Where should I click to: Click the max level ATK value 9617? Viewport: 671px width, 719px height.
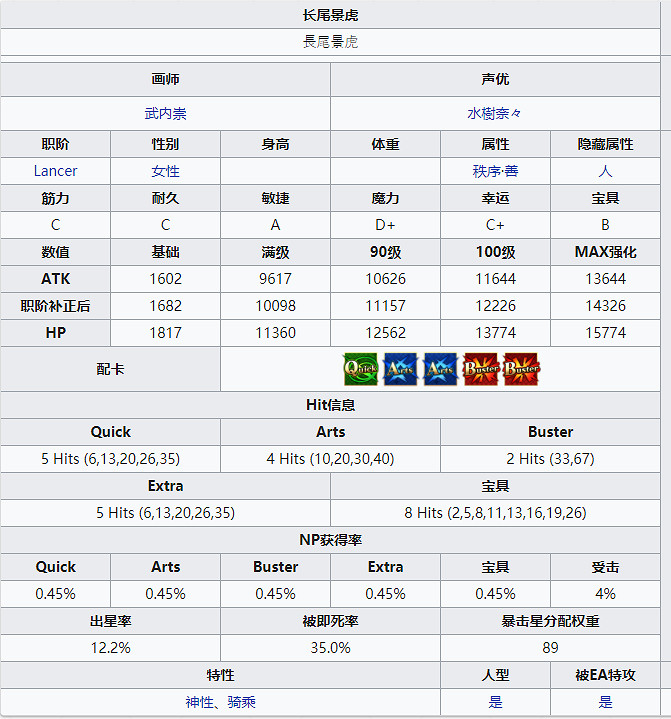point(275,279)
